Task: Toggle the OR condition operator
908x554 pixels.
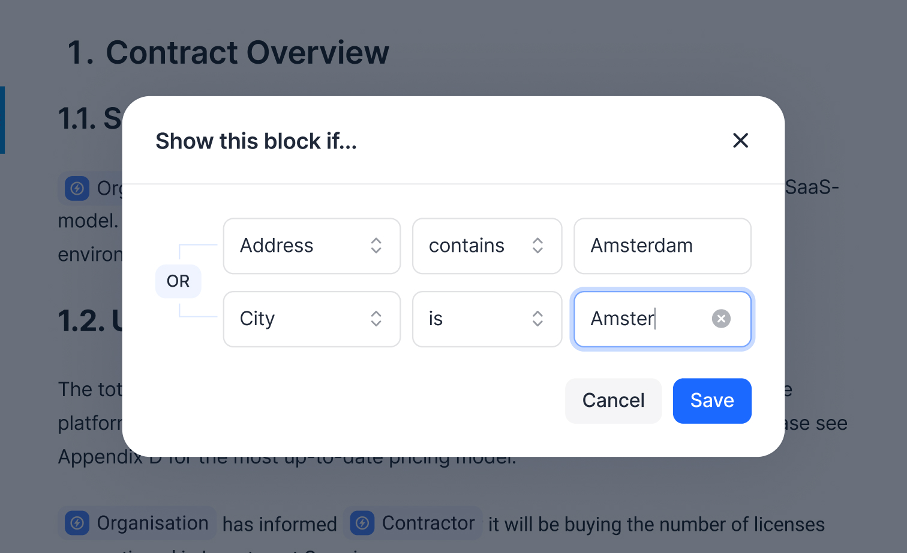Action: [178, 281]
